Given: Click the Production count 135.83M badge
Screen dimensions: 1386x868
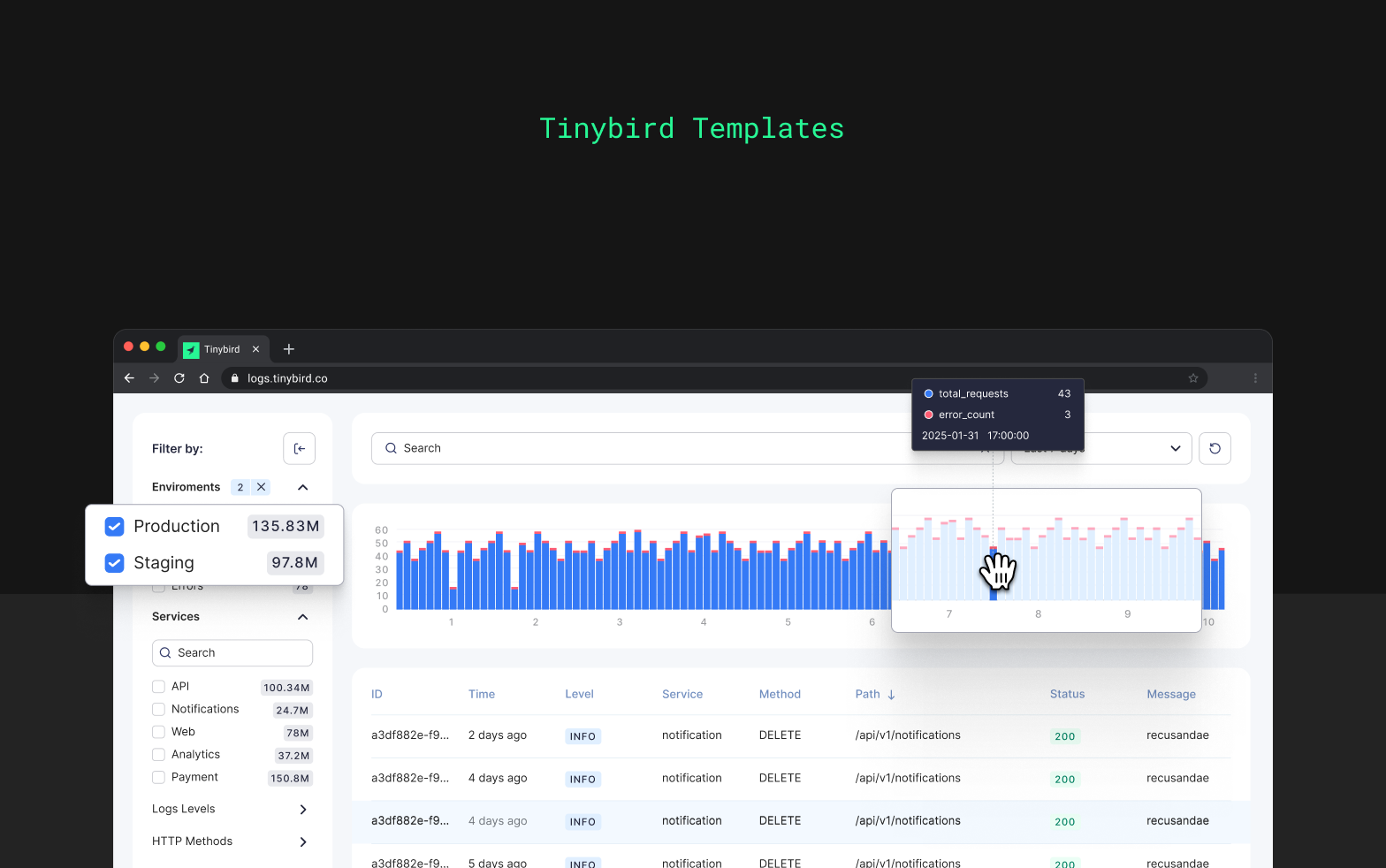Looking at the screenshot, I should point(286,527).
